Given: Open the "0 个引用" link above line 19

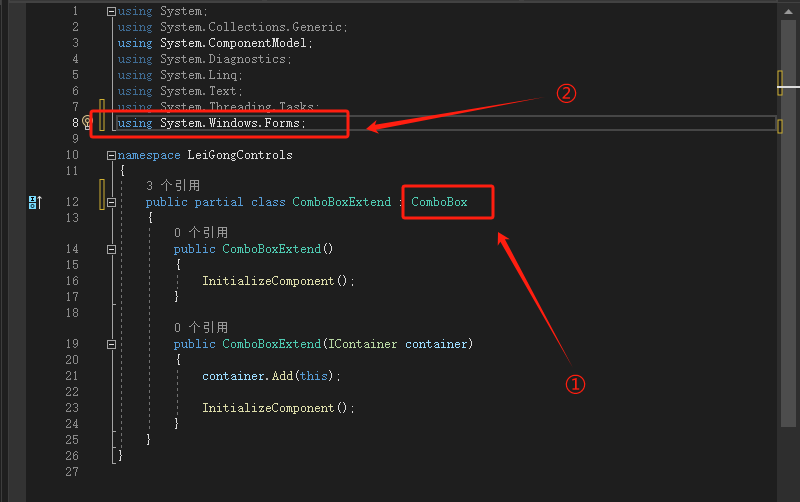Looking at the screenshot, I should click(x=201, y=328).
